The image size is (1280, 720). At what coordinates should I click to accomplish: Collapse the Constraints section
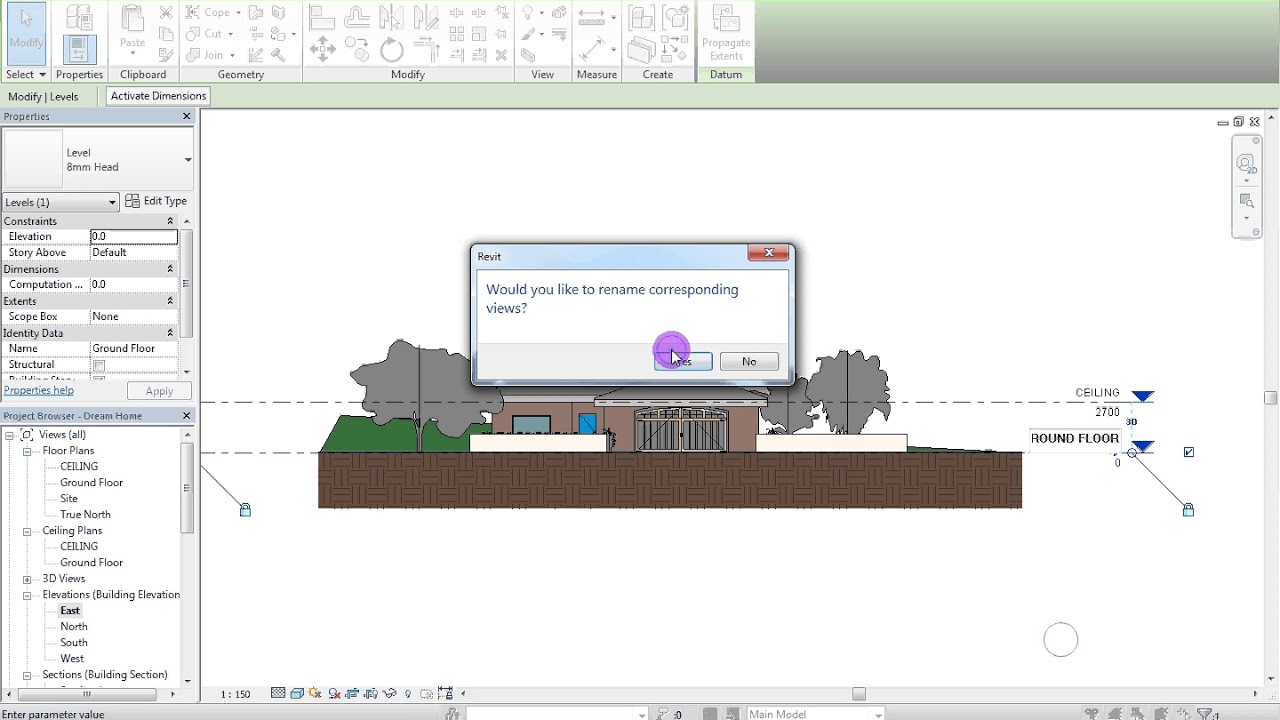[170, 221]
